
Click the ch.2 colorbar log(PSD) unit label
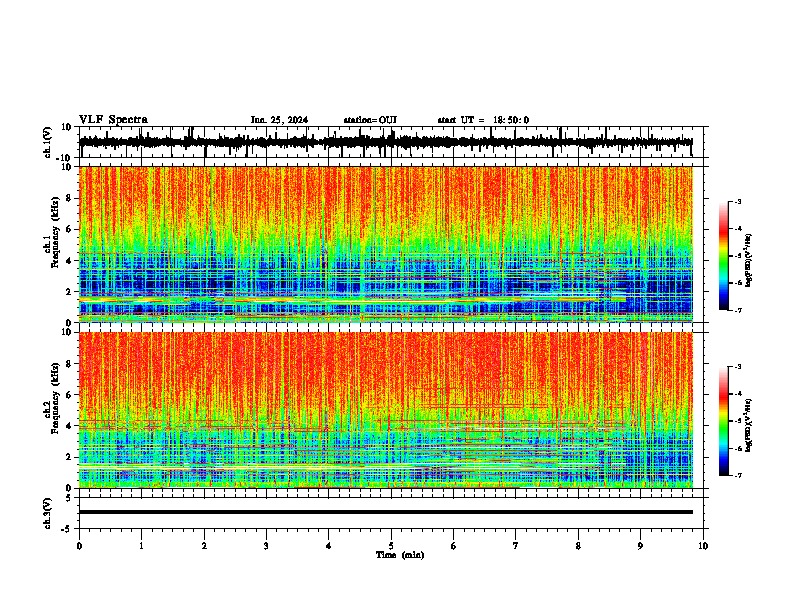tap(749, 425)
